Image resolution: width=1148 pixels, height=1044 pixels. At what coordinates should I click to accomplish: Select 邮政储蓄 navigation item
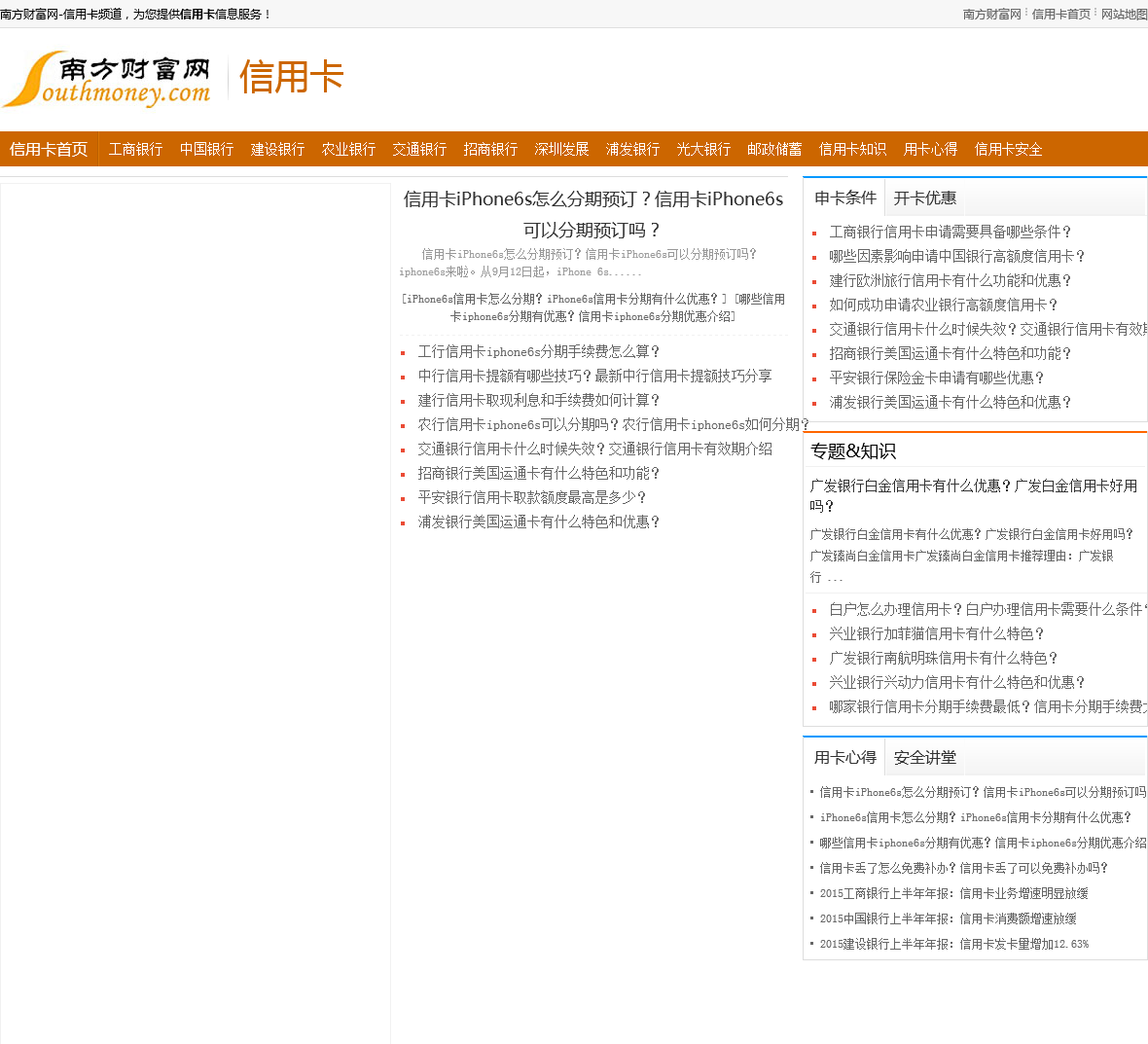[774, 150]
